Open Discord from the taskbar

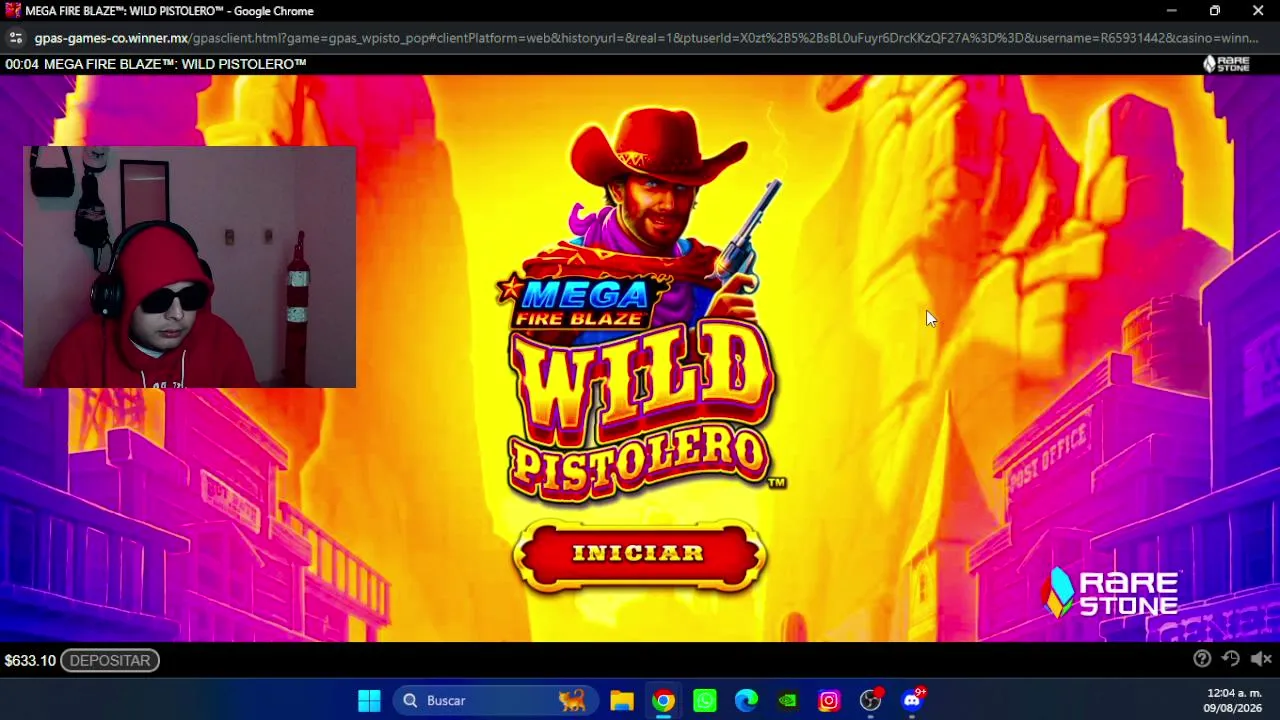(x=912, y=701)
